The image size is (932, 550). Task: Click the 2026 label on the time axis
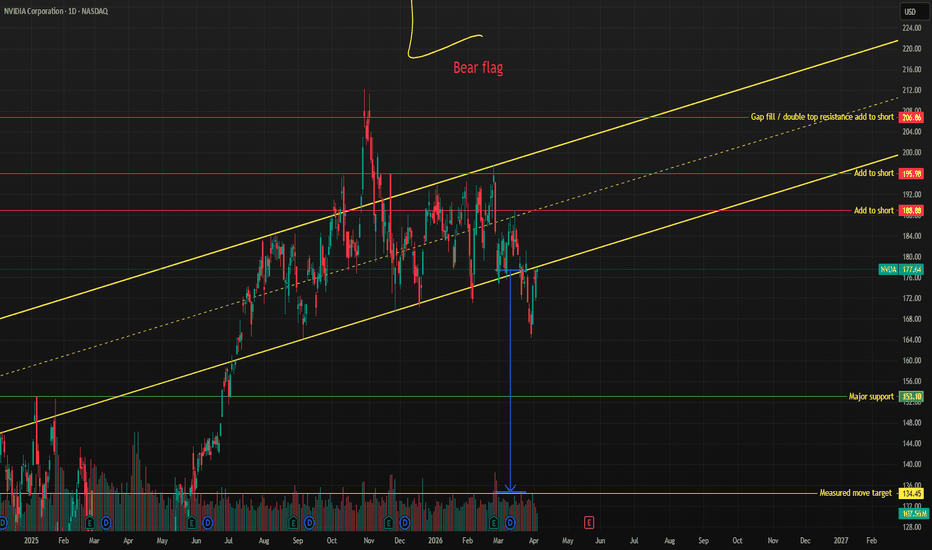(x=435, y=540)
